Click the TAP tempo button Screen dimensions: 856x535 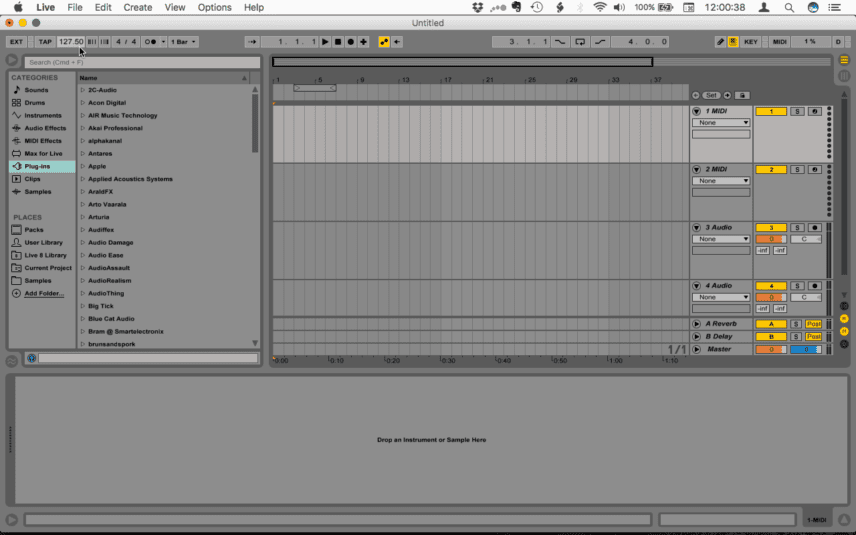click(45, 41)
